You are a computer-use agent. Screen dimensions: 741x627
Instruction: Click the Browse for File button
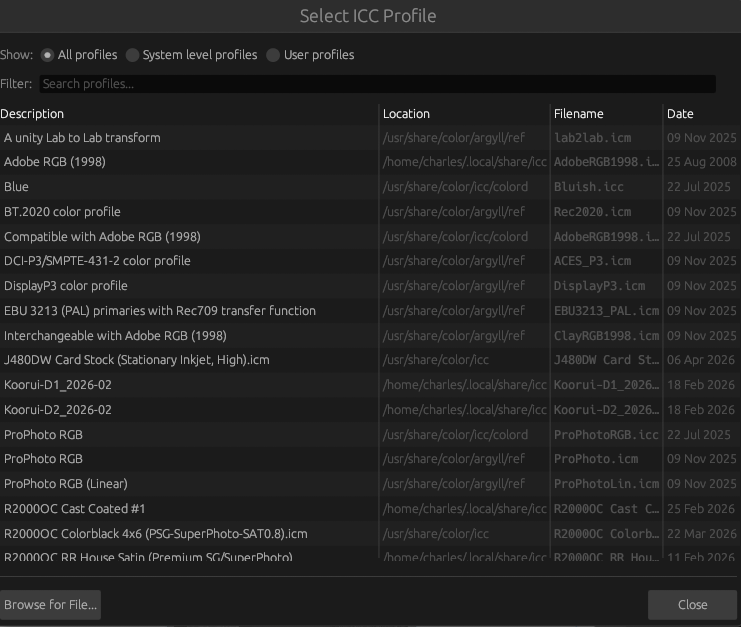pyautogui.click(x=50, y=605)
